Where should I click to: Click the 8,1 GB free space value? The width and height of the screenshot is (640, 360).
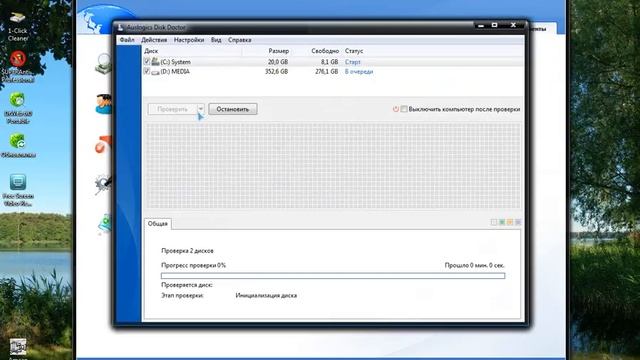pos(329,62)
